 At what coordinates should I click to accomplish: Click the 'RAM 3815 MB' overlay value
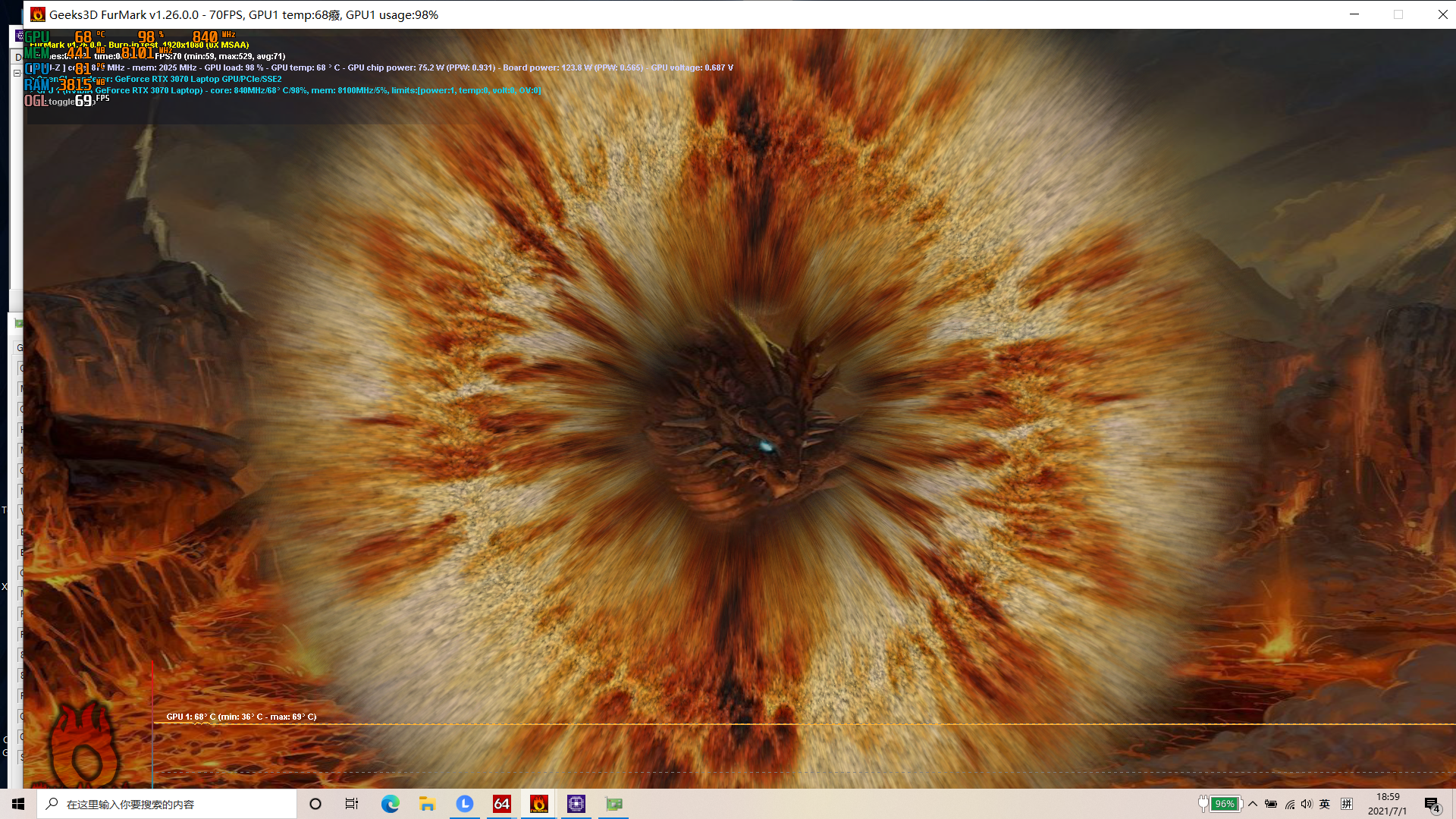pos(64,85)
